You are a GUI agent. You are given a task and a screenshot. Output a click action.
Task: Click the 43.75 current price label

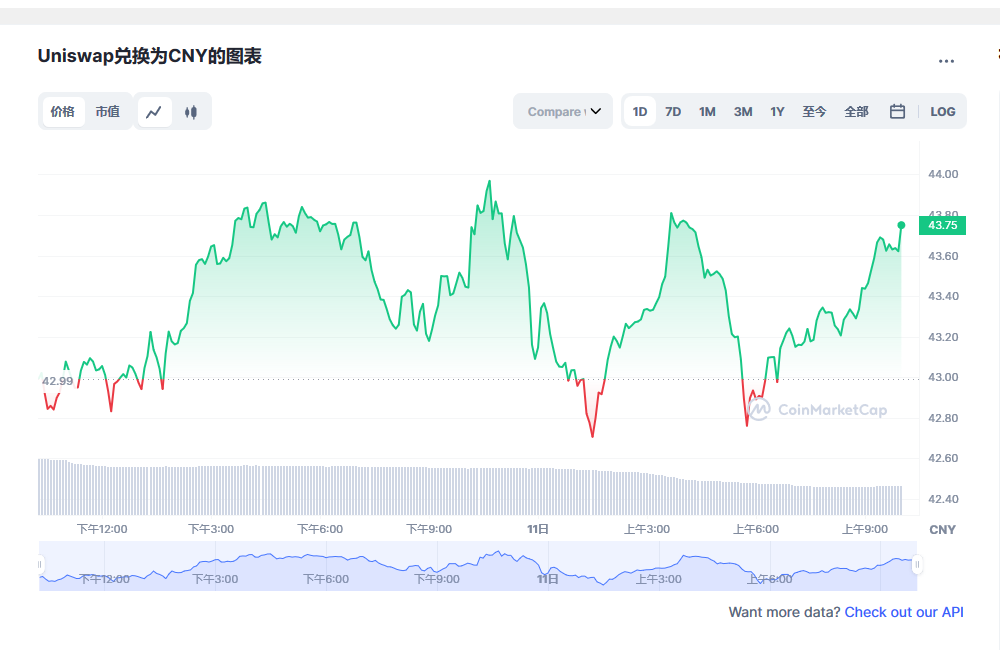click(x=942, y=225)
